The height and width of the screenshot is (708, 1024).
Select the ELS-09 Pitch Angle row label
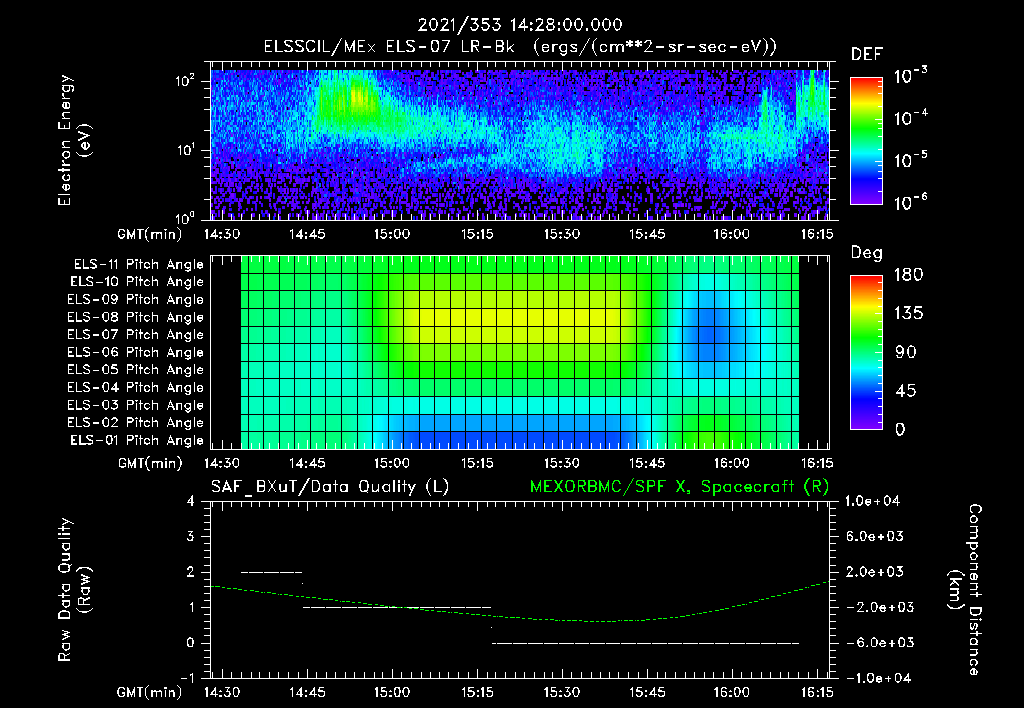[x=136, y=300]
